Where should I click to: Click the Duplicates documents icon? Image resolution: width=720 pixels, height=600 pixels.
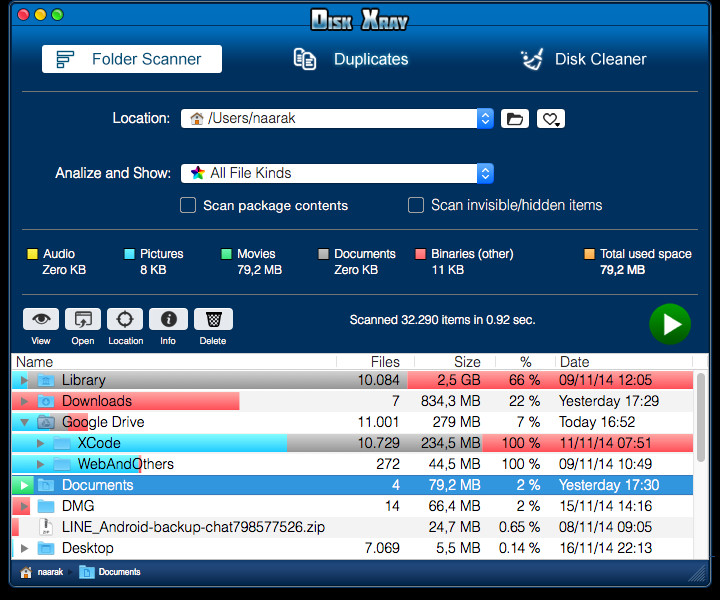click(x=305, y=59)
